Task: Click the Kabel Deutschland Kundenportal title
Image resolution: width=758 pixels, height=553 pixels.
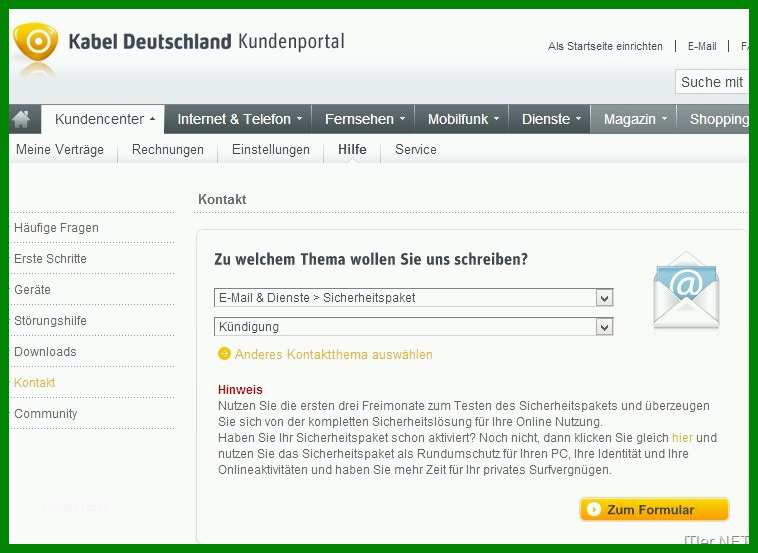Action: 206,42
